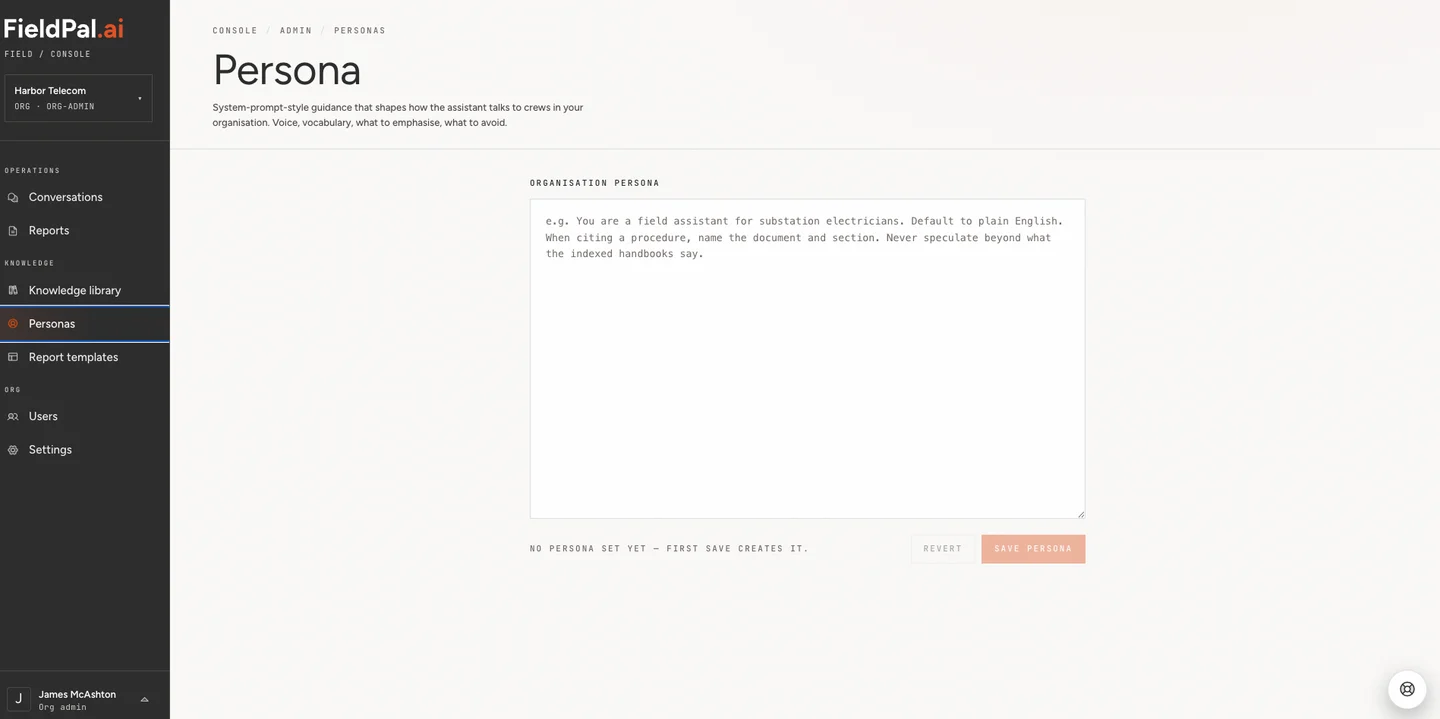Screen dimensions: 1440x719
Task: Click the J user avatar
Action: point(18,699)
